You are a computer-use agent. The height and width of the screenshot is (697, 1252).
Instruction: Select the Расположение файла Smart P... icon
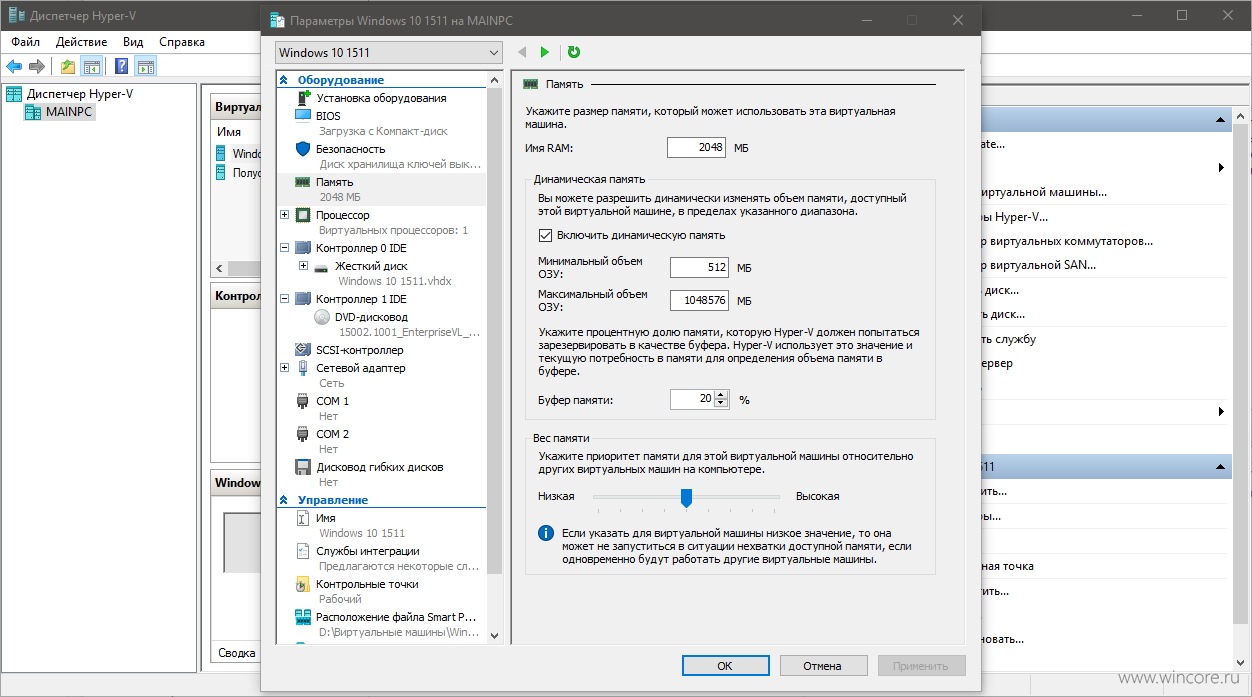pos(304,617)
